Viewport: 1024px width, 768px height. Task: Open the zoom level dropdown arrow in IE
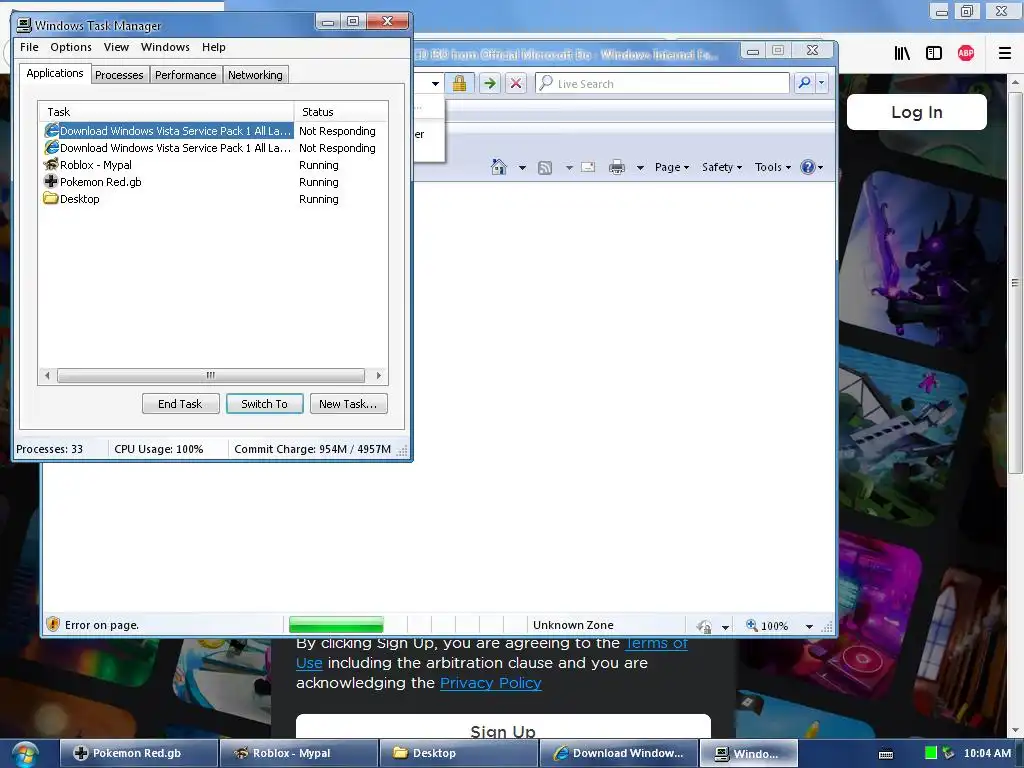(x=809, y=626)
